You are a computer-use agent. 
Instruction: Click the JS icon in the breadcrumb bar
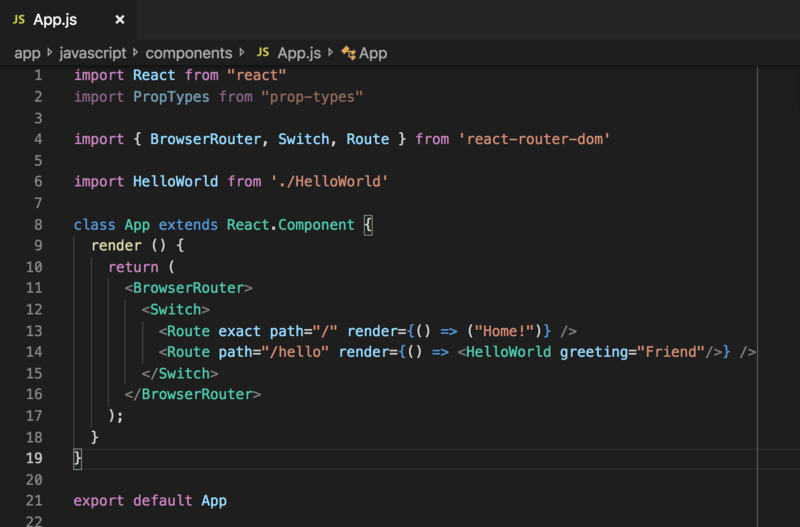tap(263, 53)
